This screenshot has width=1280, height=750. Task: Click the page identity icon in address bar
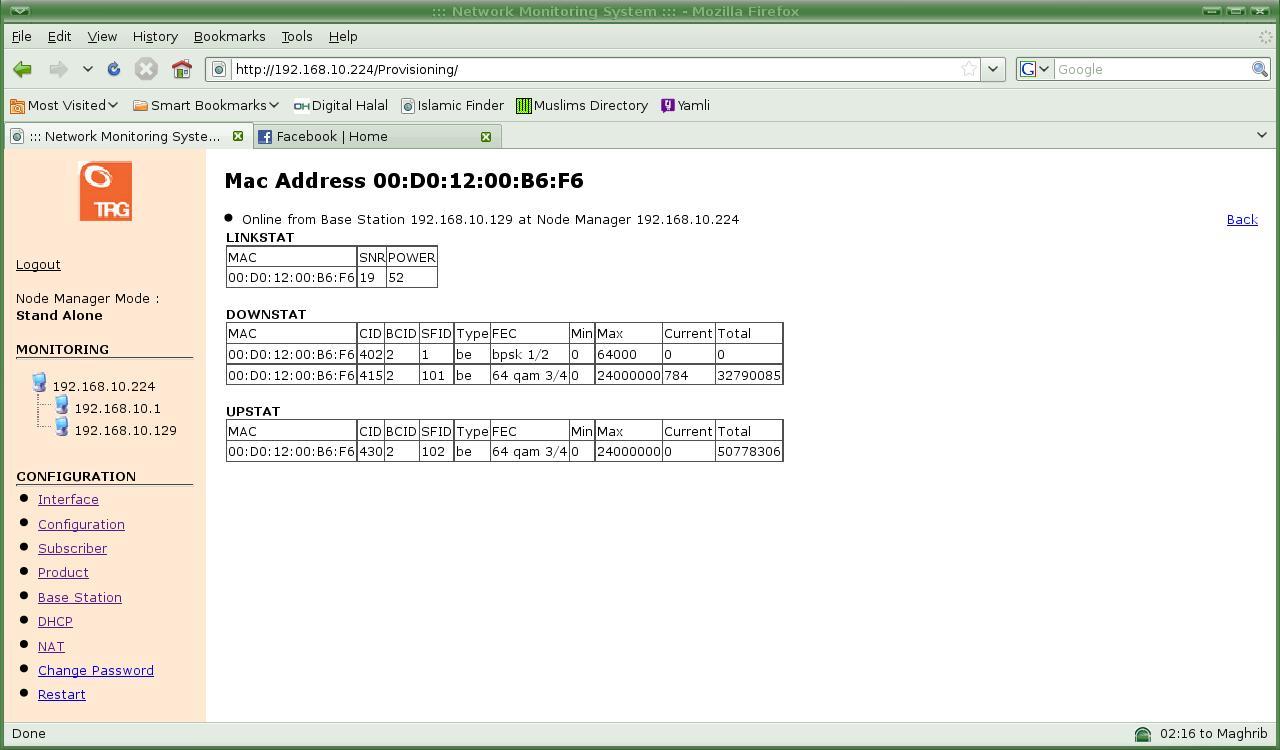pos(219,69)
